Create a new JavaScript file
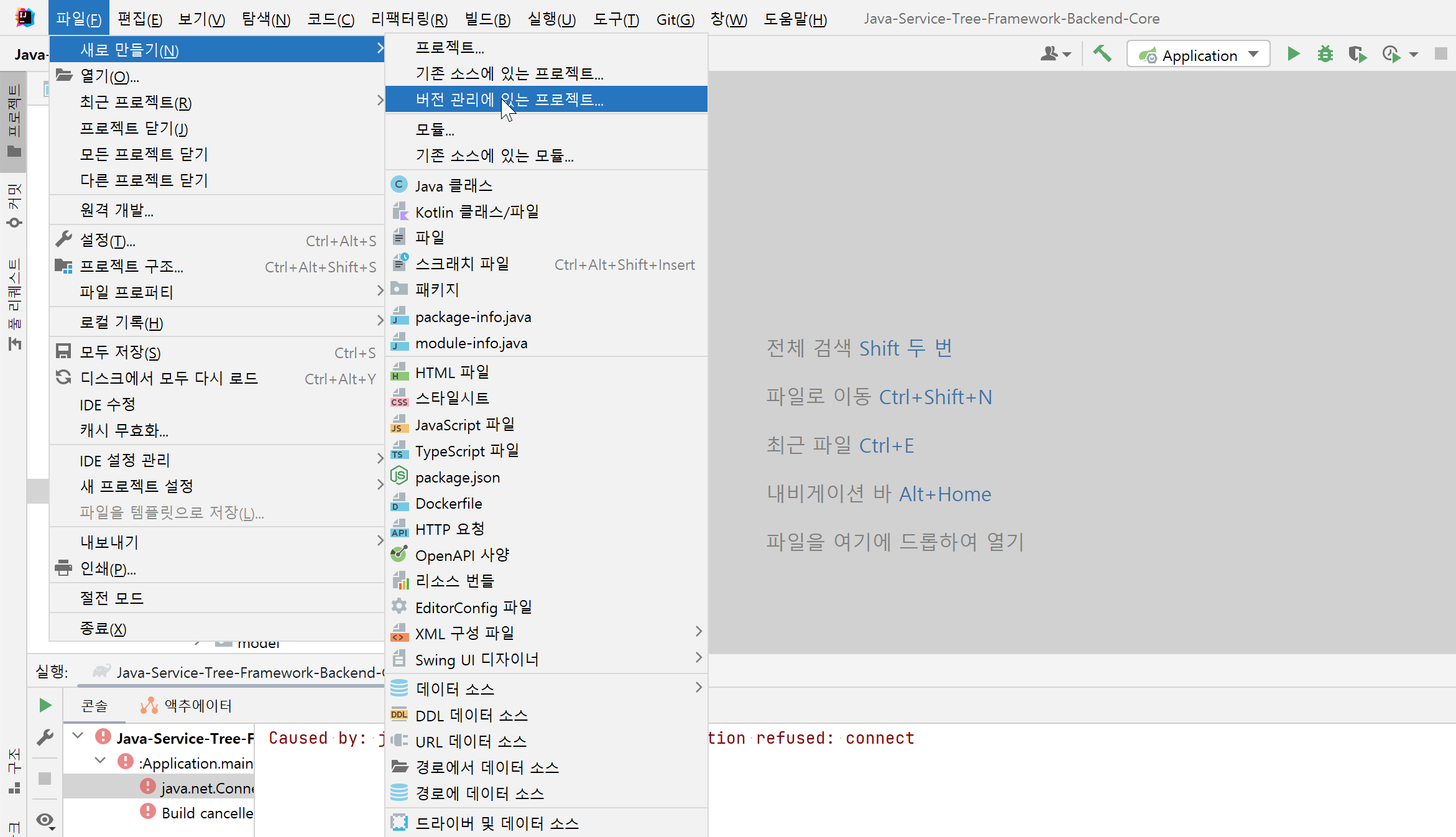This screenshot has width=1456, height=837. tap(546, 425)
